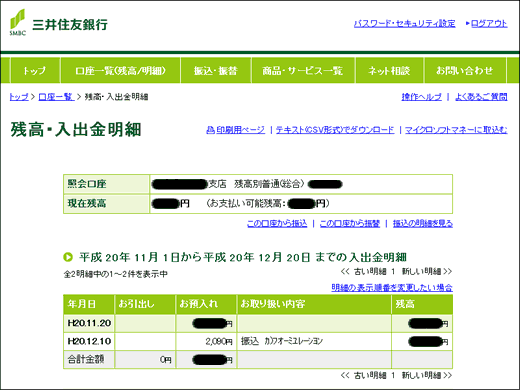This screenshot has width=520, height=390.
Task: Click the H20.12.10 date cell
Action: click(89, 341)
